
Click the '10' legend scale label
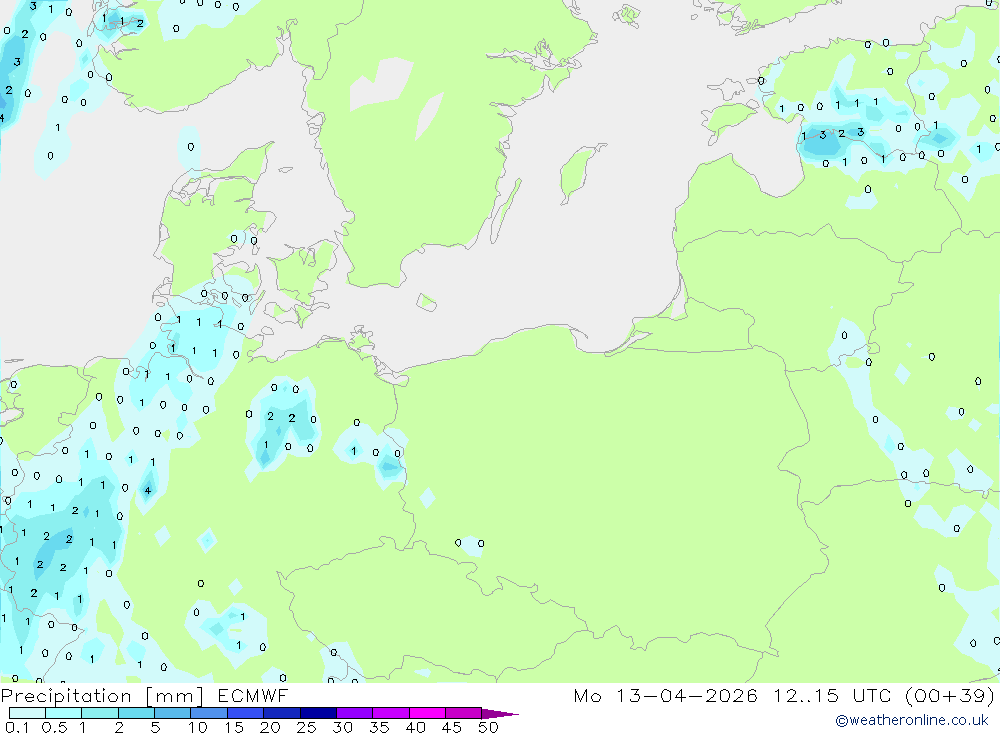click(198, 727)
